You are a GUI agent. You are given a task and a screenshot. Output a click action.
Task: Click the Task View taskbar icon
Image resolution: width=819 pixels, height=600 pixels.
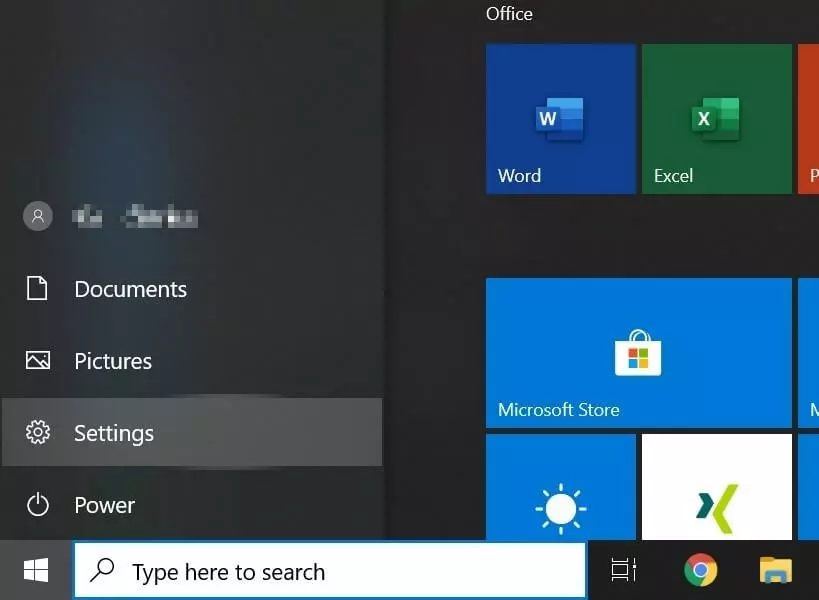pyautogui.click(x=624, y=571)
